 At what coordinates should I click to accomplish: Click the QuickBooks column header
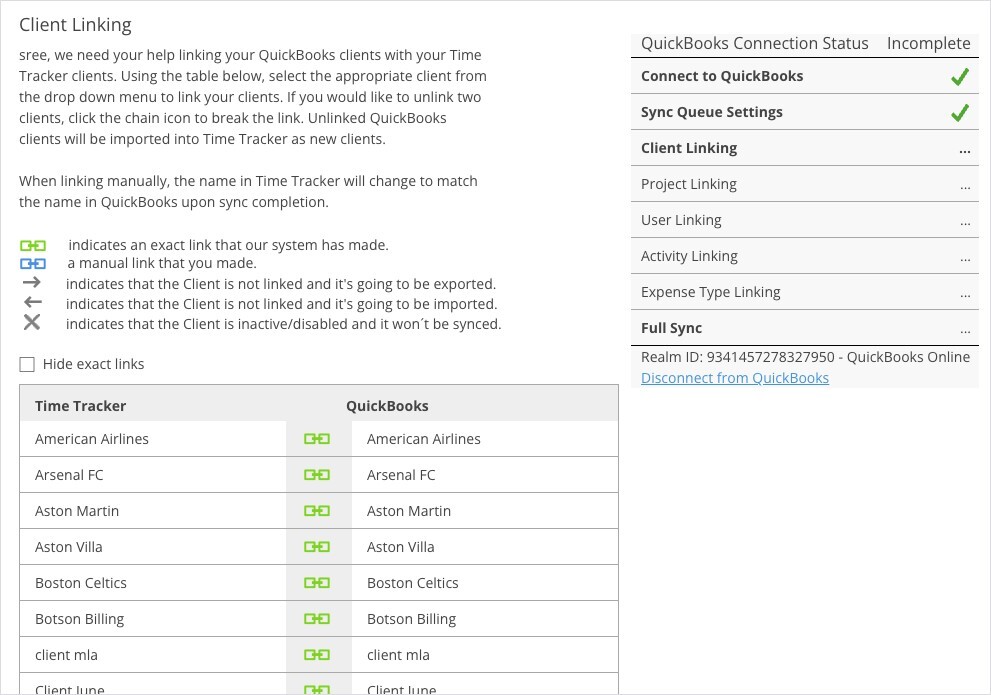387,406
